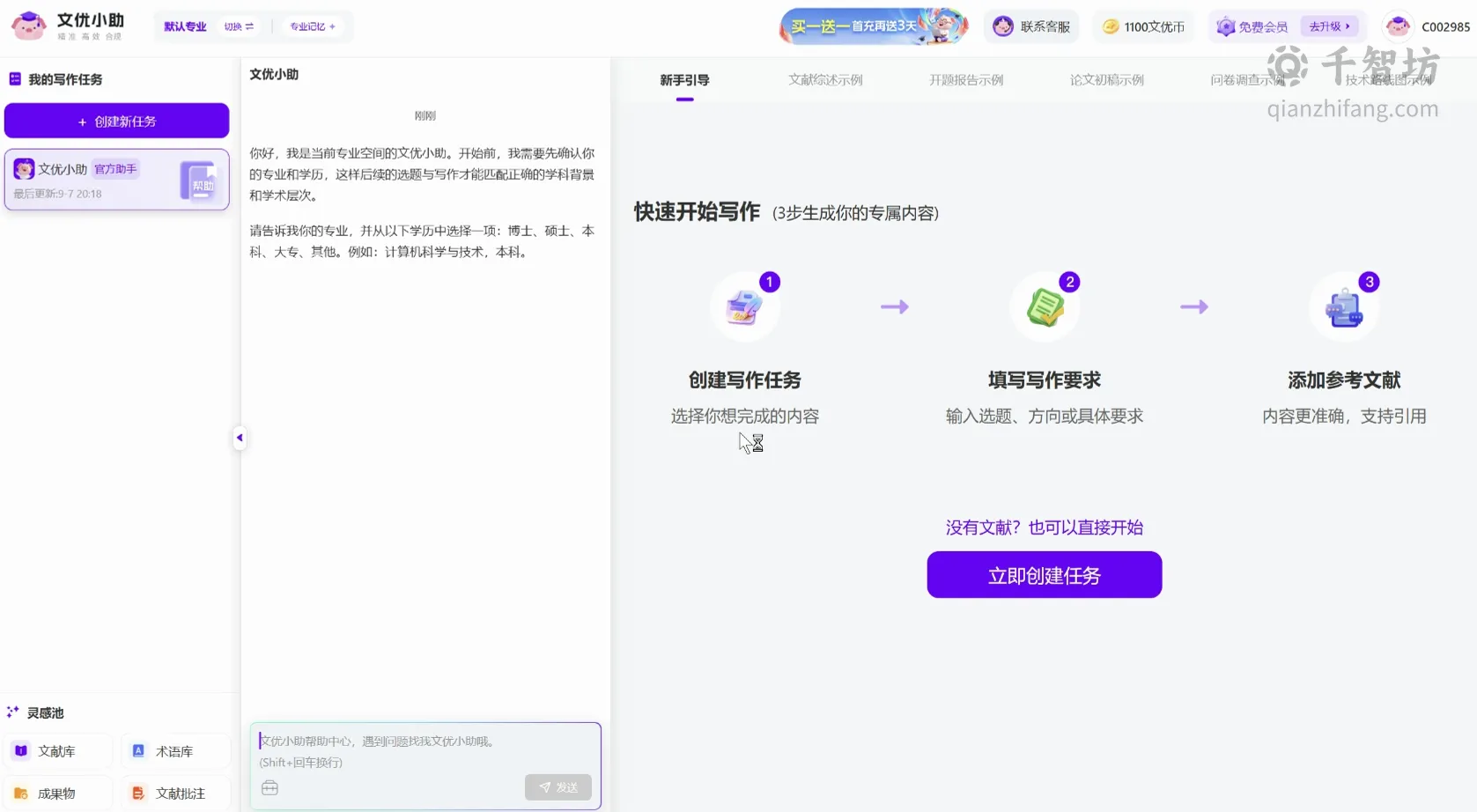The image size is (1477, 812).
Task: Switch to 开题报告示例 tab
Action: click(966, 80)
